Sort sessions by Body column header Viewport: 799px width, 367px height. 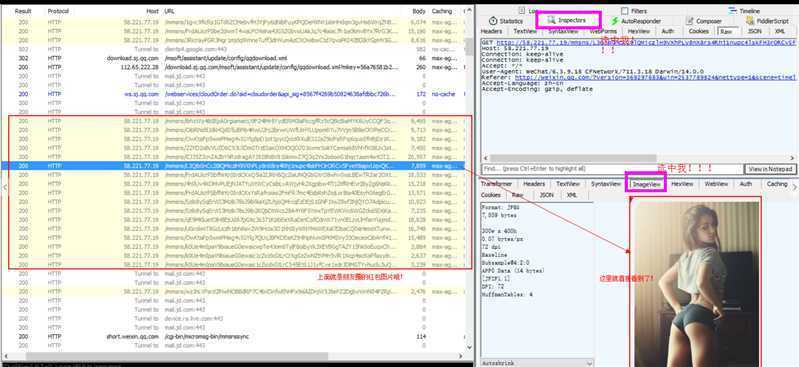click(419, 11)
